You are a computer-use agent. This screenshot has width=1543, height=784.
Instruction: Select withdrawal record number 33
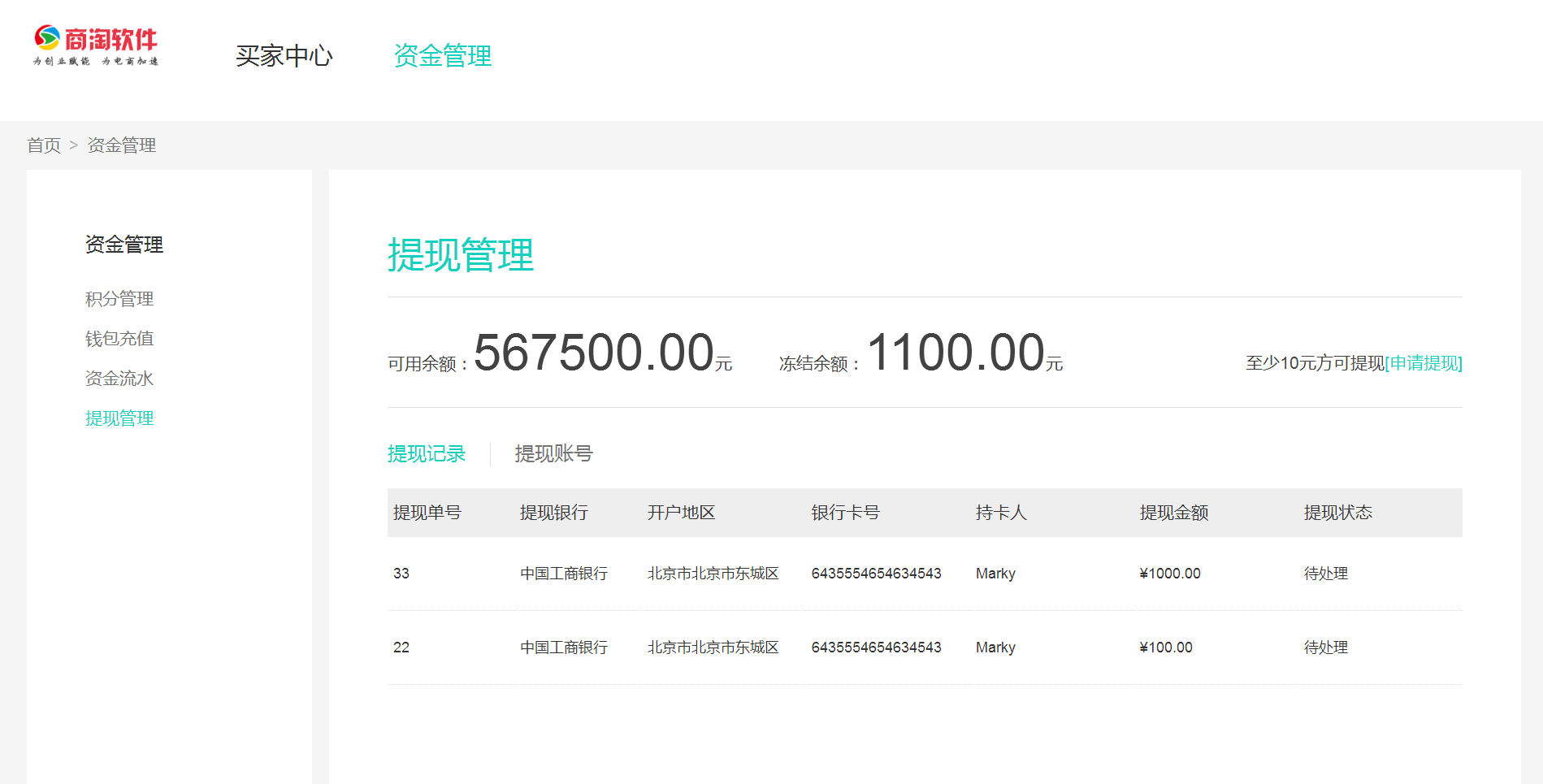click(401, 574)
